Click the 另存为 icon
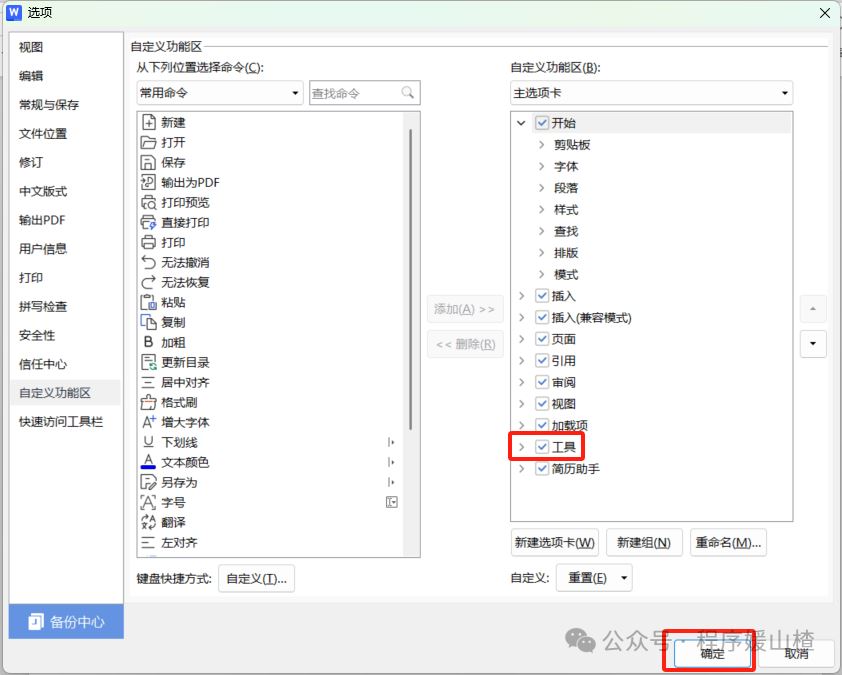 coord(148,482)
